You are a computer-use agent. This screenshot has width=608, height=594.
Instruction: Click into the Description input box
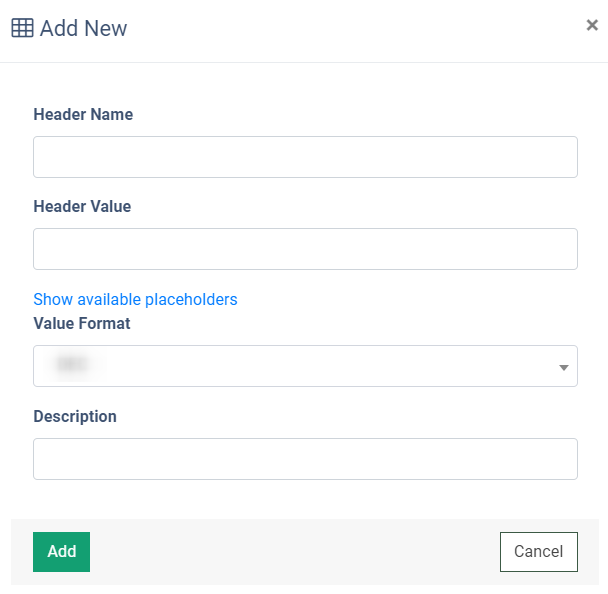coord(305,459)
